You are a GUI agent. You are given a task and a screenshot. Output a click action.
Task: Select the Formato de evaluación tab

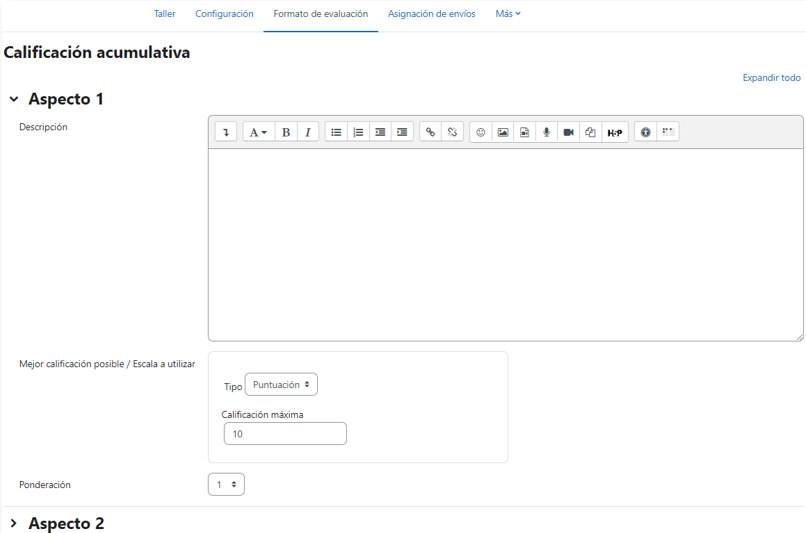pos(321,14)
